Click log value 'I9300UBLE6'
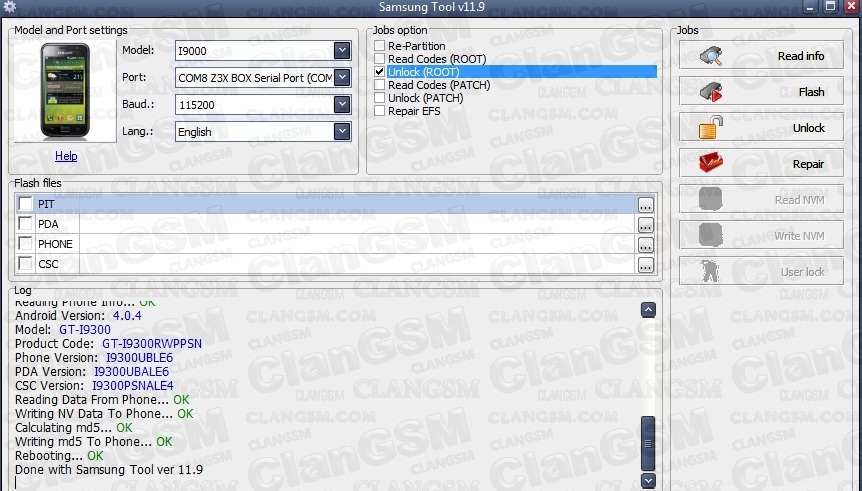 point(140,357)
